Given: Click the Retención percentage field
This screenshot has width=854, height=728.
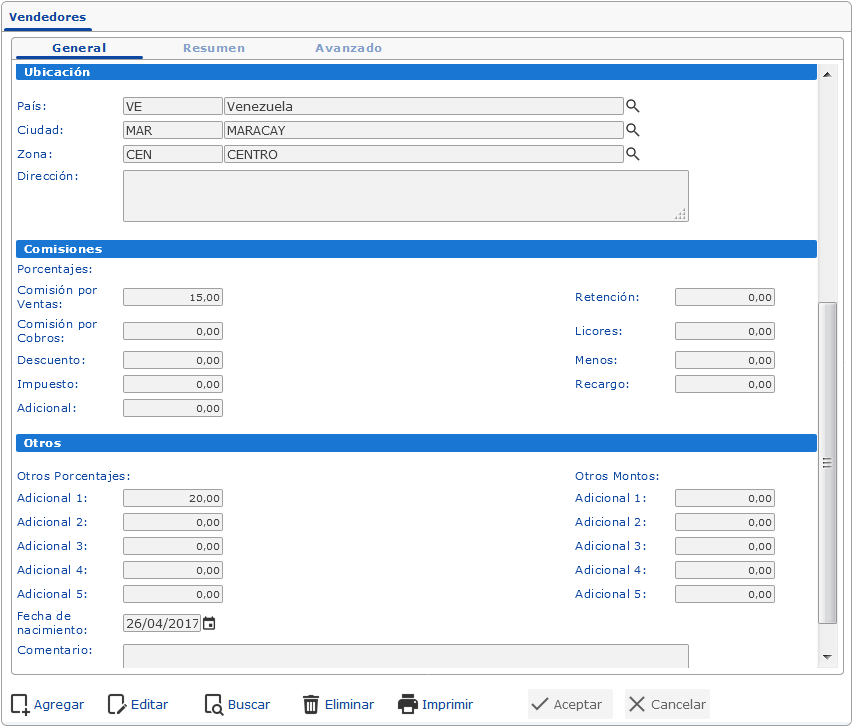Looking at the screenshot, I should [724, 297].
